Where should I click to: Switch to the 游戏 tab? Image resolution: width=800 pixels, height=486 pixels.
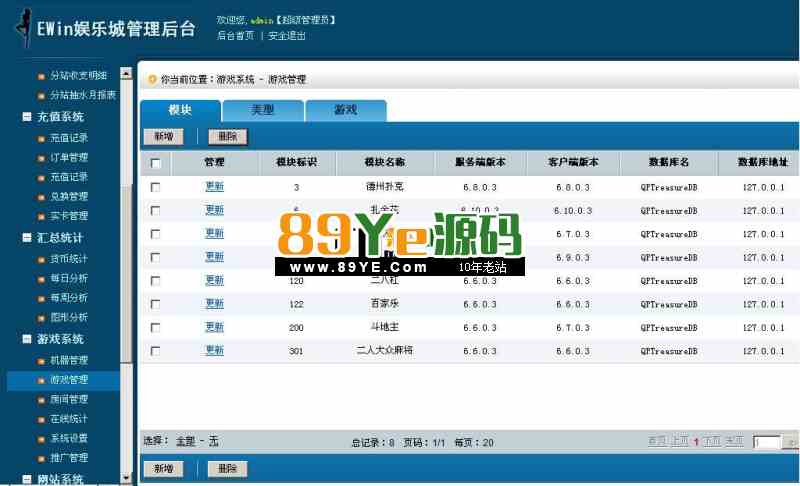pos(346,111)
